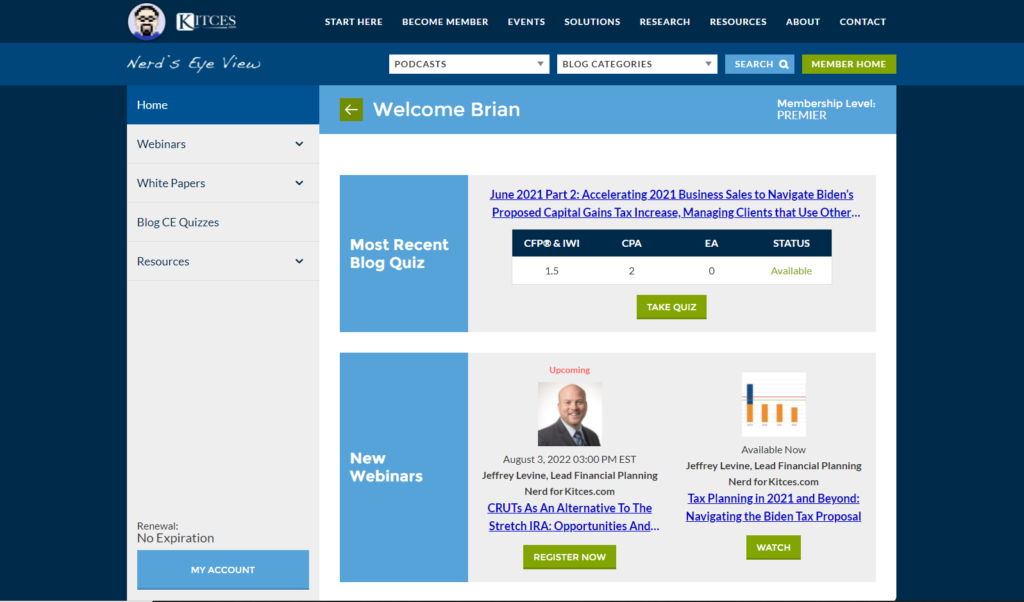Image resolution: width=1024 pixels, height=602 pixels.
Task: Click the STATUS column header
Action: click(791, 243)
